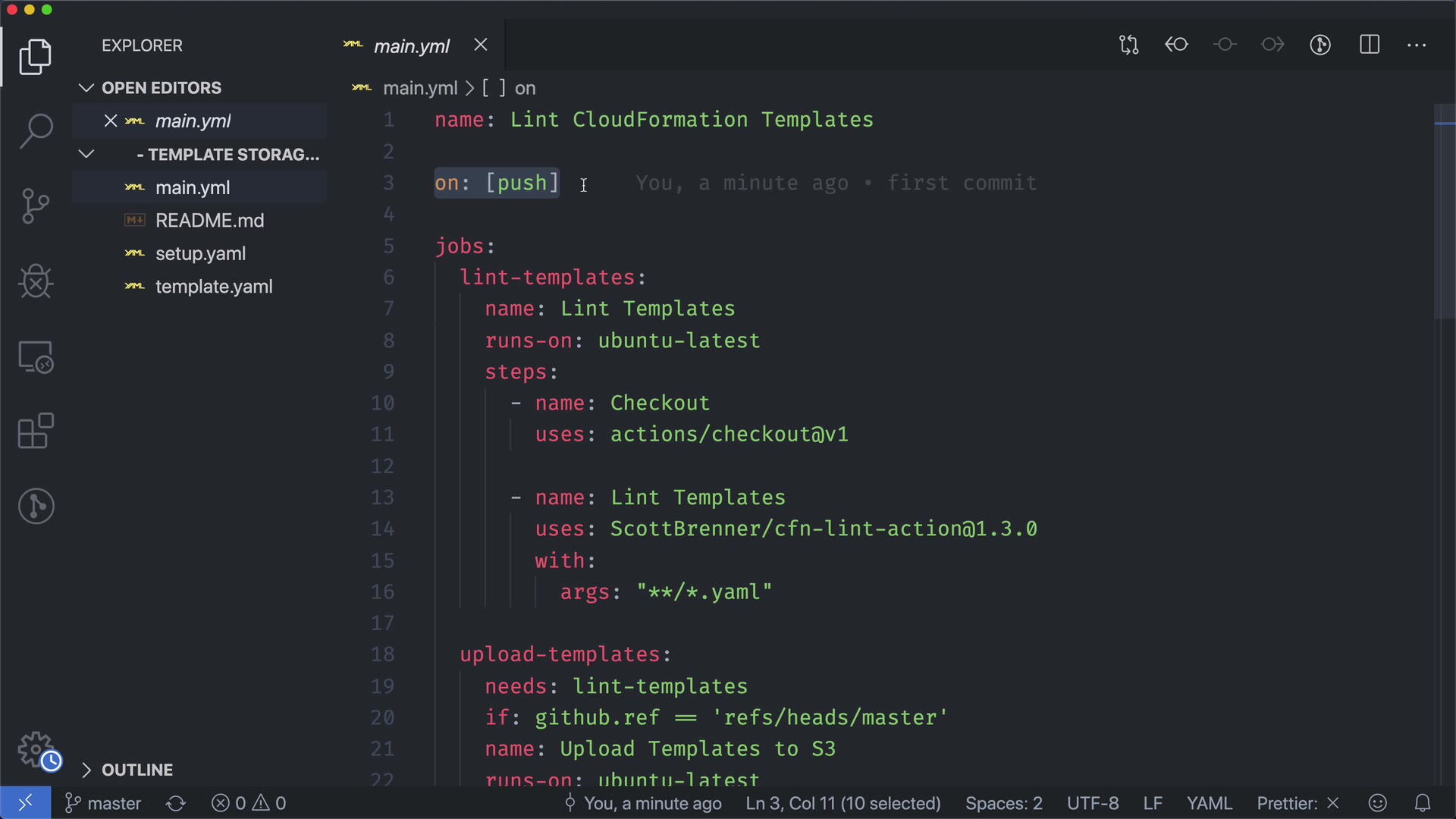
Task: Open the Source Control view
Action: click(x=36, y=206)
